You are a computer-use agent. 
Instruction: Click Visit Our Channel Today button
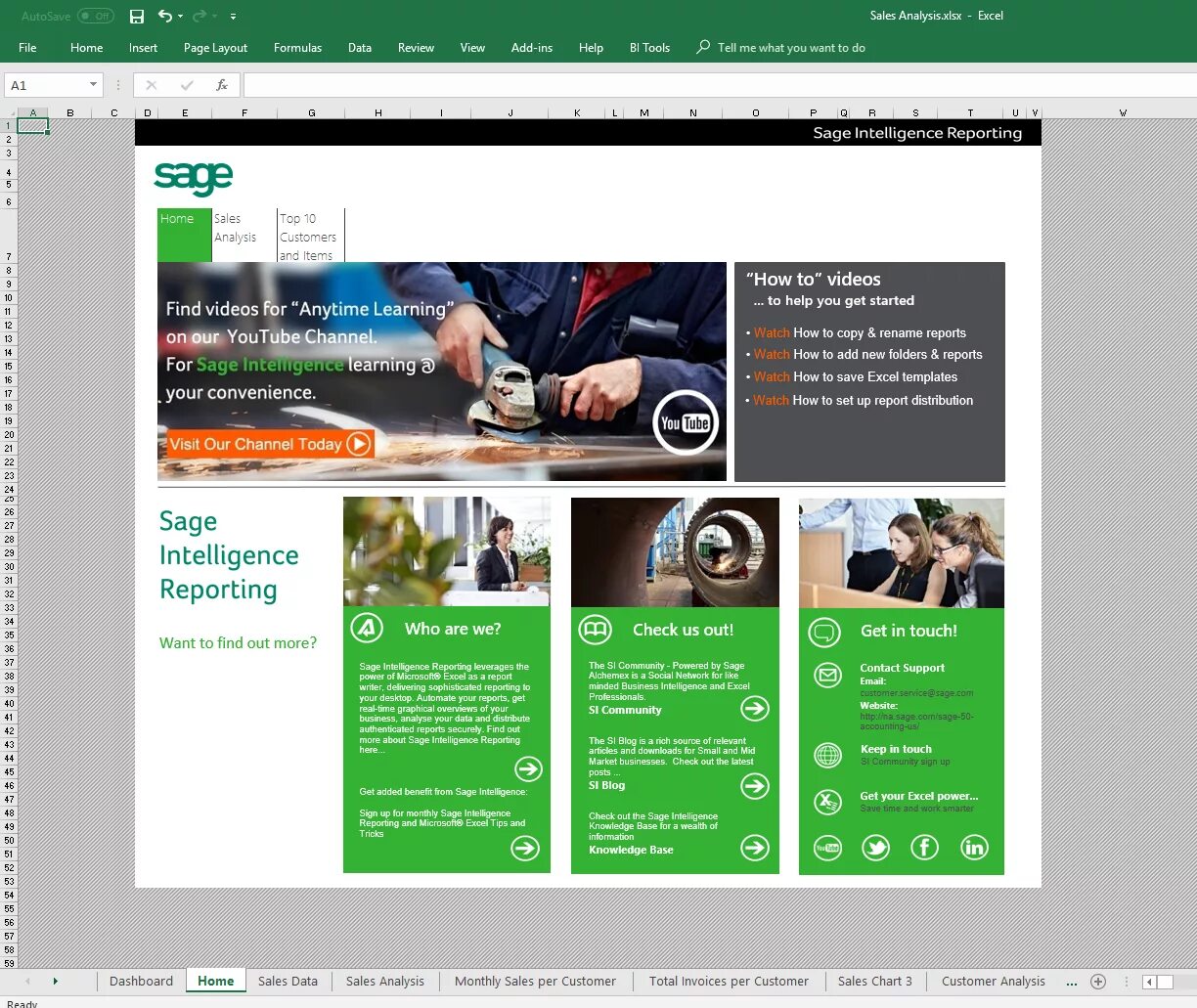[x=270, y=444]
